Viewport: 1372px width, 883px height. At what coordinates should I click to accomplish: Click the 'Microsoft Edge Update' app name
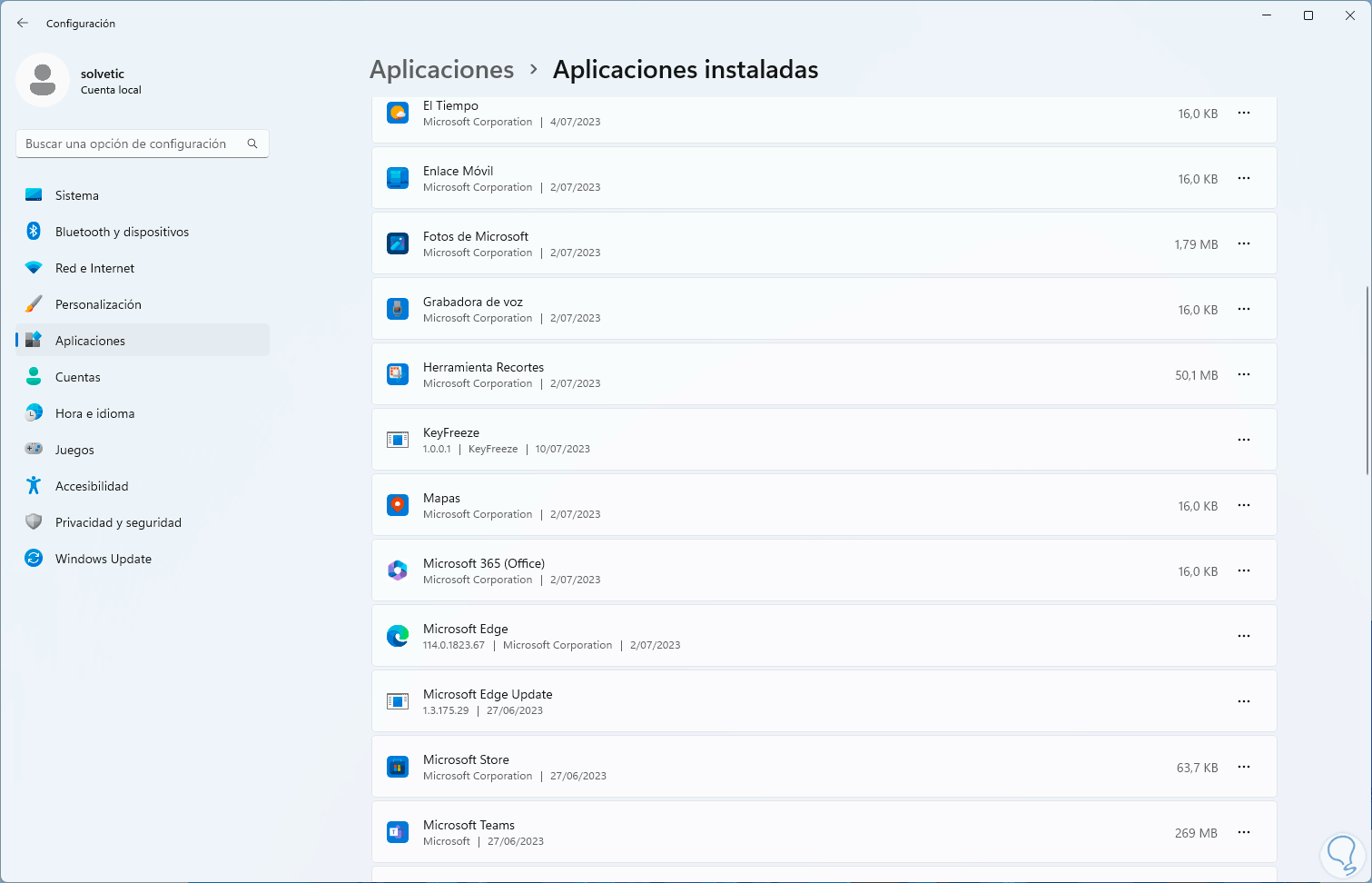coord(488,694)
